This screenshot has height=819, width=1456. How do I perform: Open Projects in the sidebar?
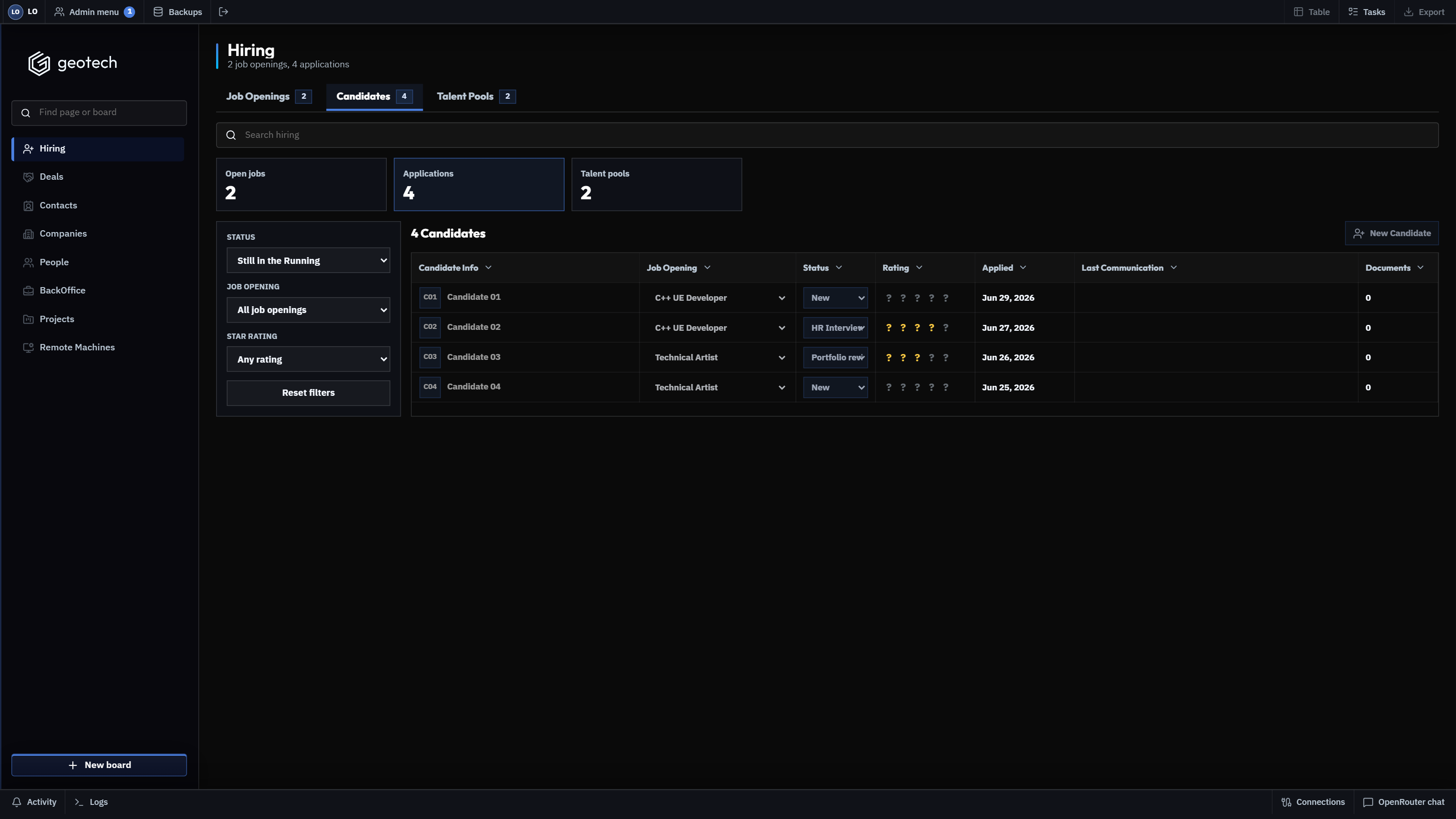pos(98,319)
